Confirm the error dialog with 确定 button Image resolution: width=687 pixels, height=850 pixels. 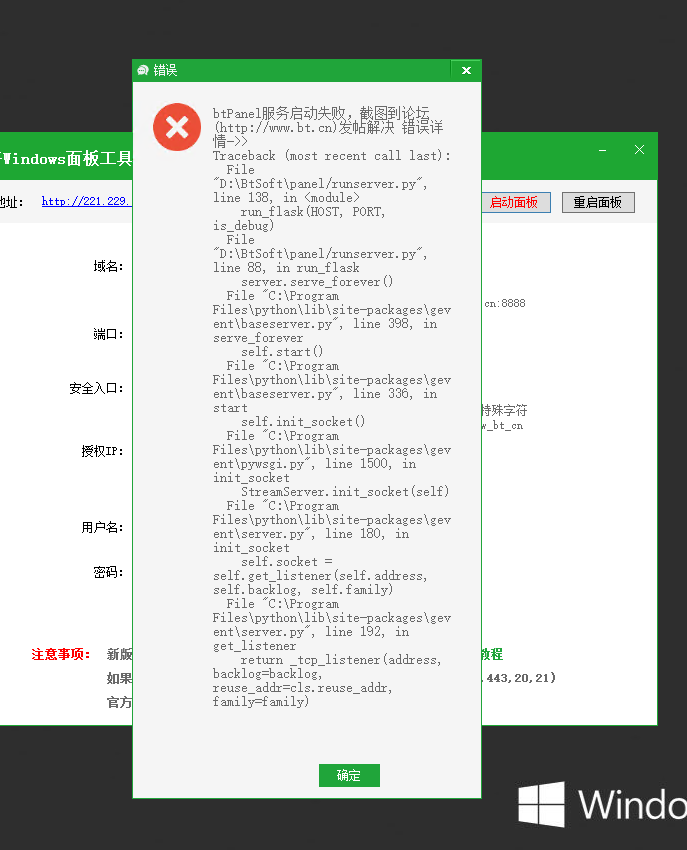tap(349, 775)
